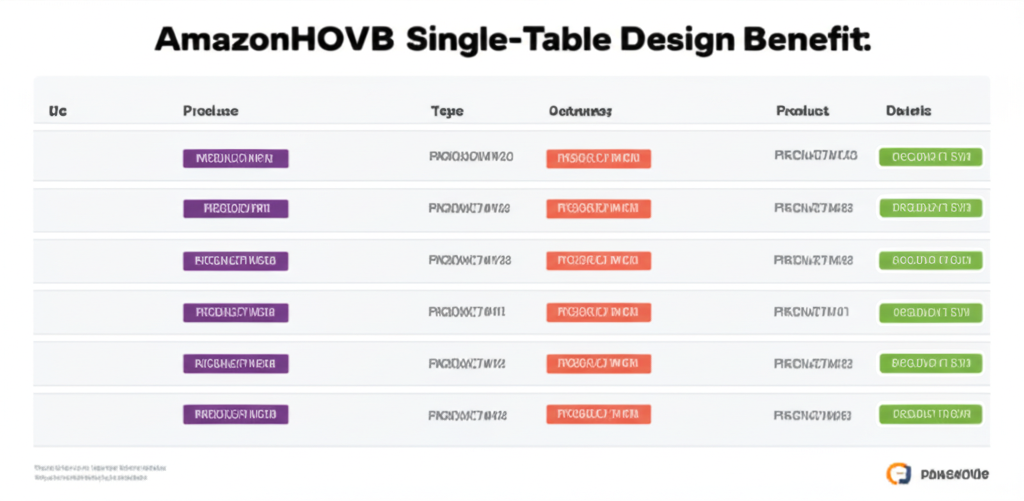Click the "Single-Table Design Benefit" page title
Viewport: 1024px width, 501px height.
pyautogui.click(x=512, y=40)
